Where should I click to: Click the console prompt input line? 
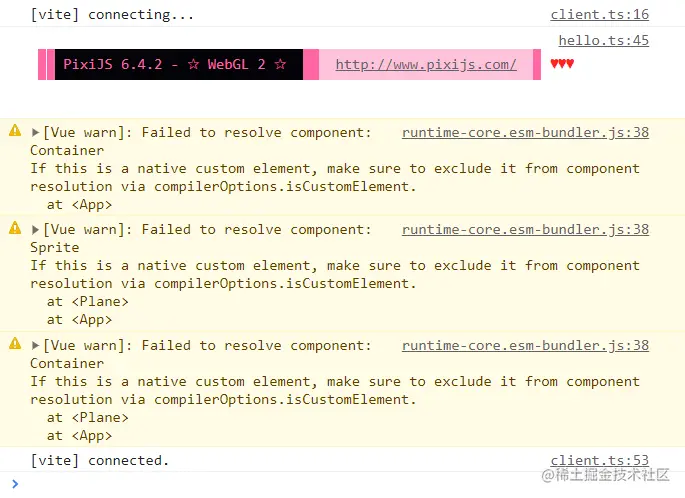[x=342, y=484]
